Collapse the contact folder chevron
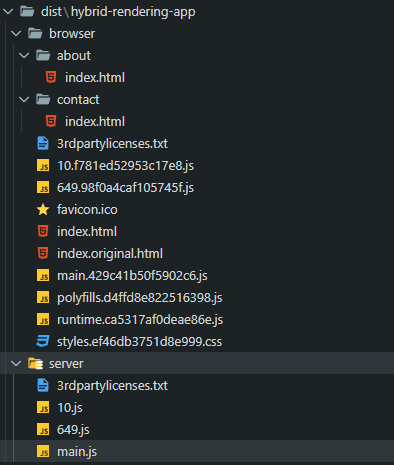Image resolution: width=394 pixels, height=465 pixels. 24,100
